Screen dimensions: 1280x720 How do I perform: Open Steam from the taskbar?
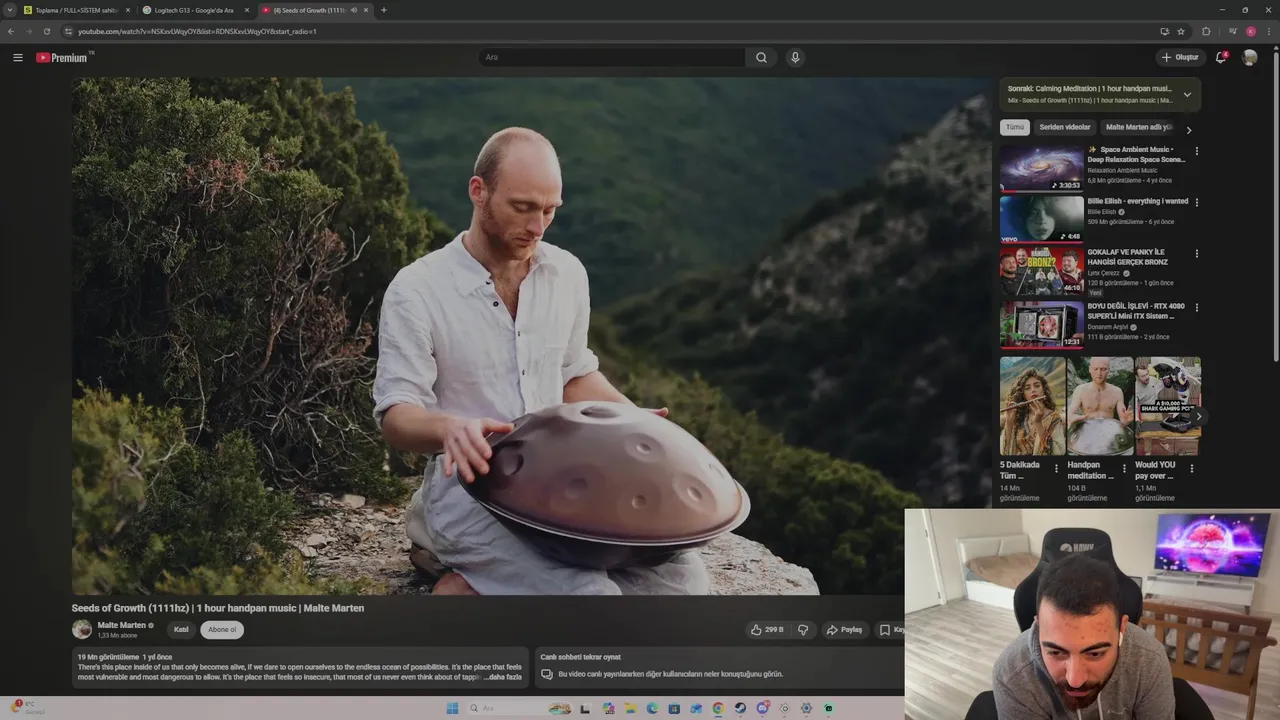pyautogui.click(x=740, y=708)
